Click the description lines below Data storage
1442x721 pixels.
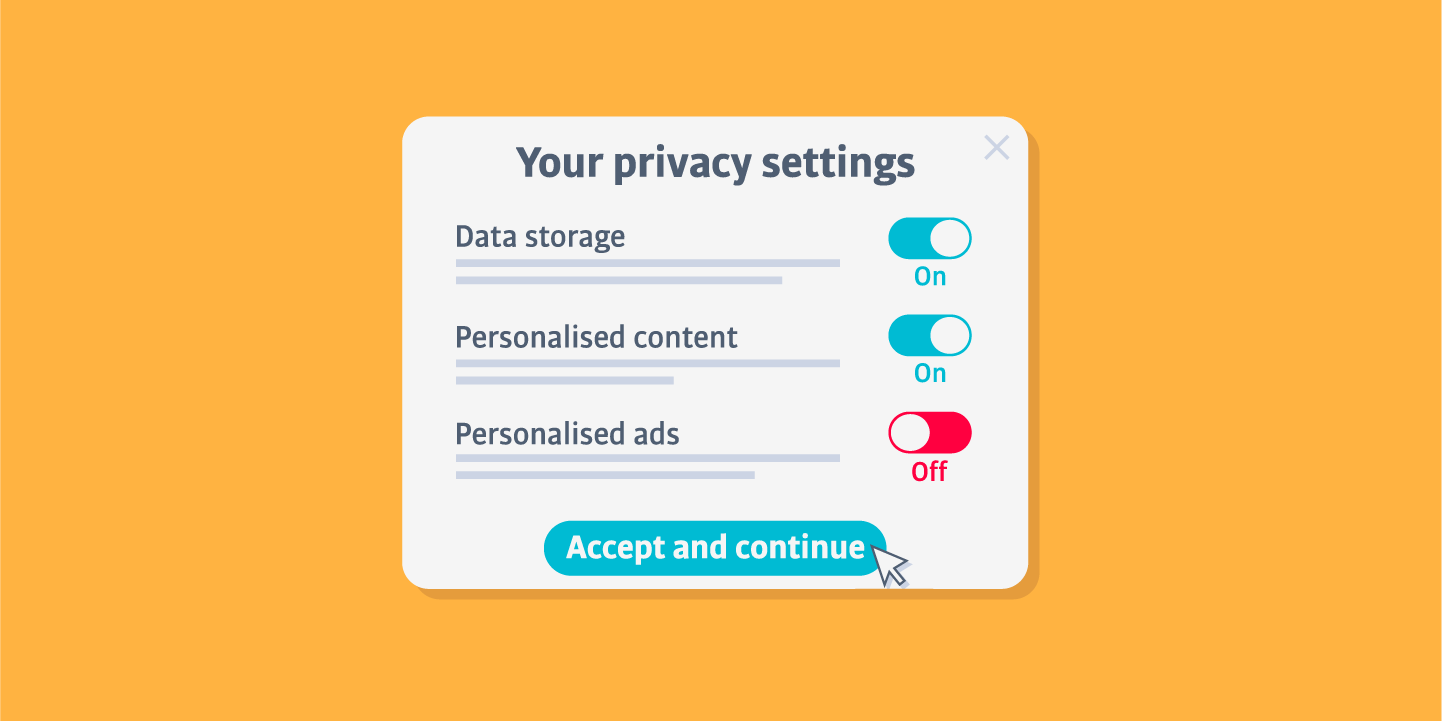(647, 271)
